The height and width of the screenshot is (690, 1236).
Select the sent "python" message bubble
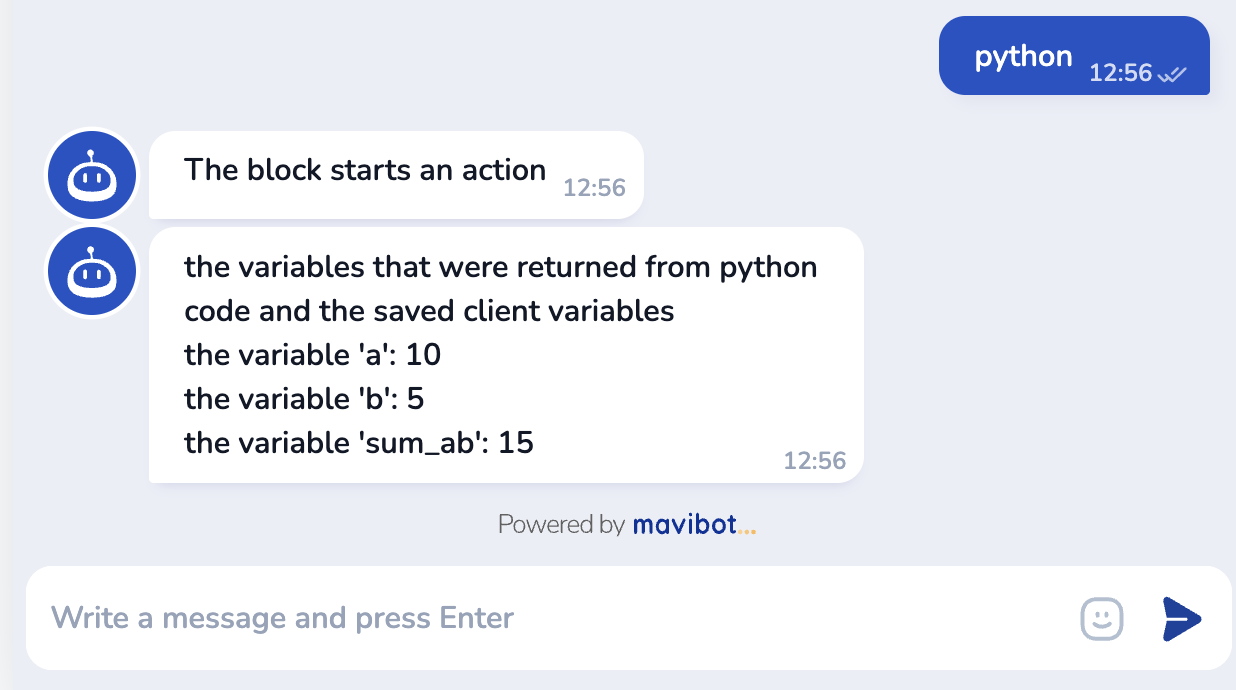pos(1023,57)
